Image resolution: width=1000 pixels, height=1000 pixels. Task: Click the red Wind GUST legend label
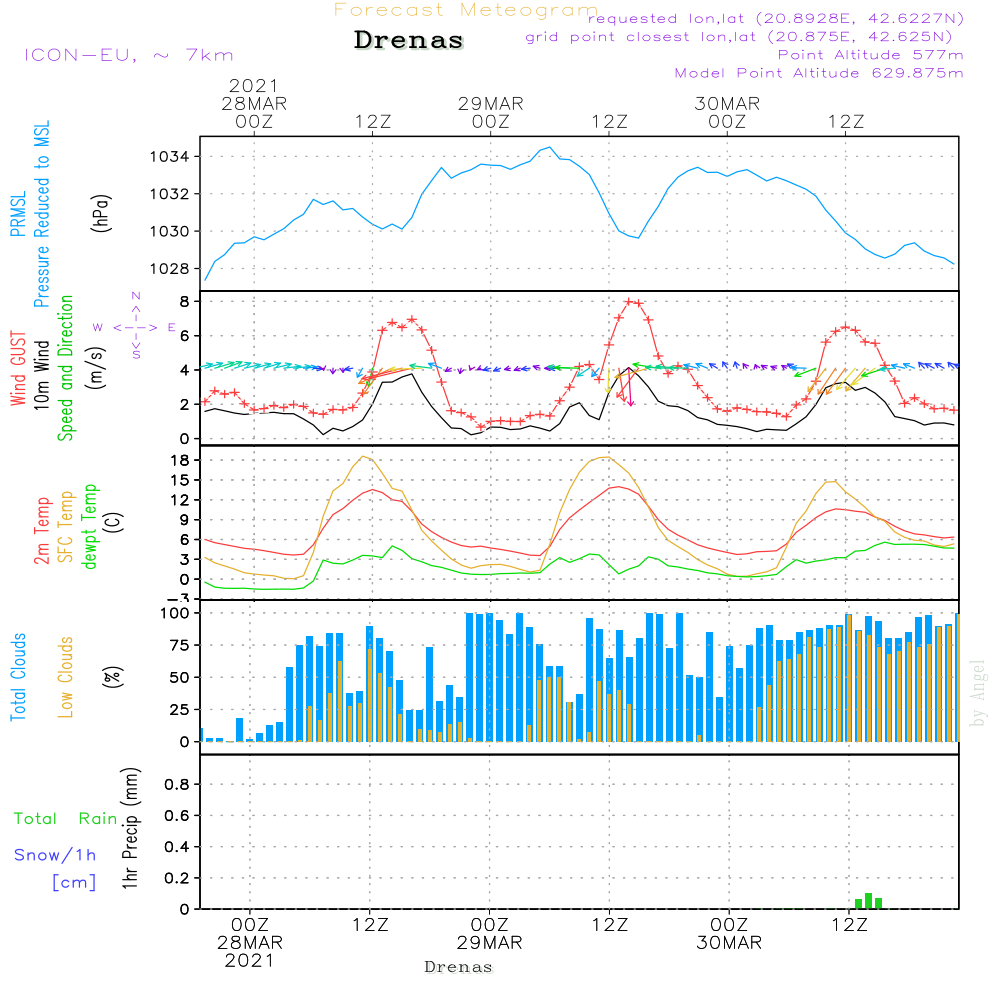click(17, 368)
